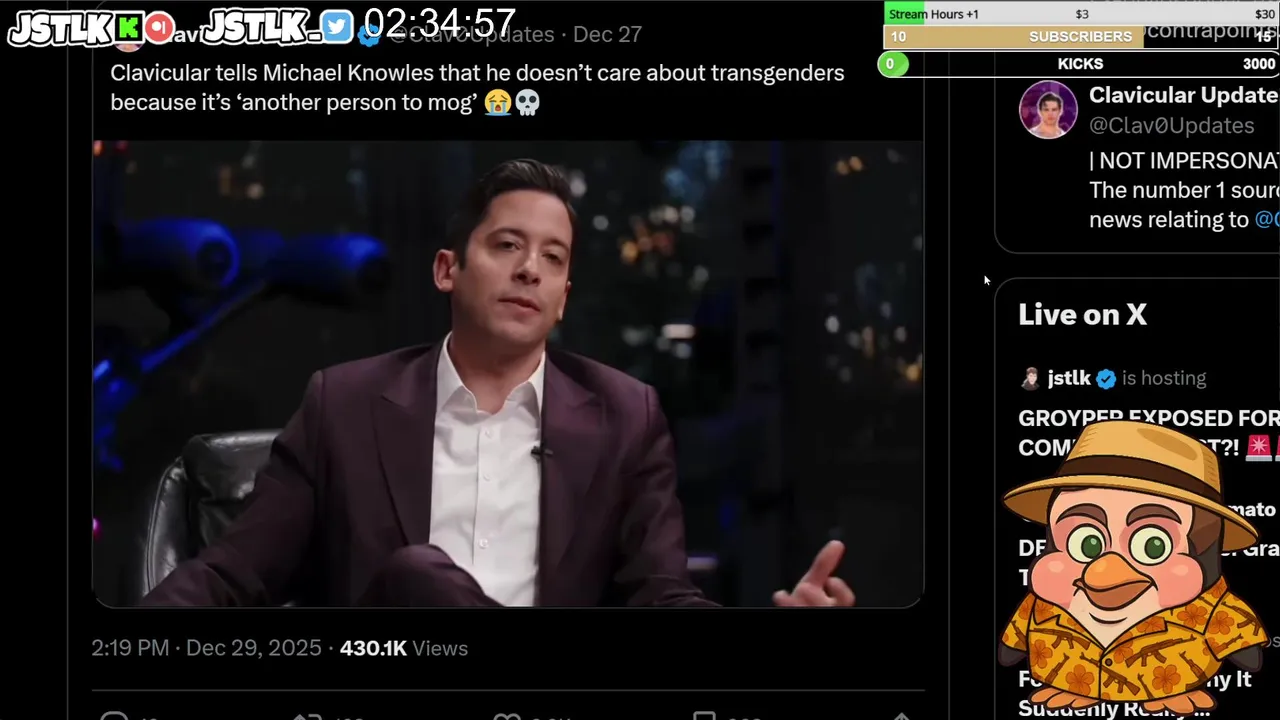
Task: Click the blue verified badge next to jstlk
Action: tap(1106, 378)
